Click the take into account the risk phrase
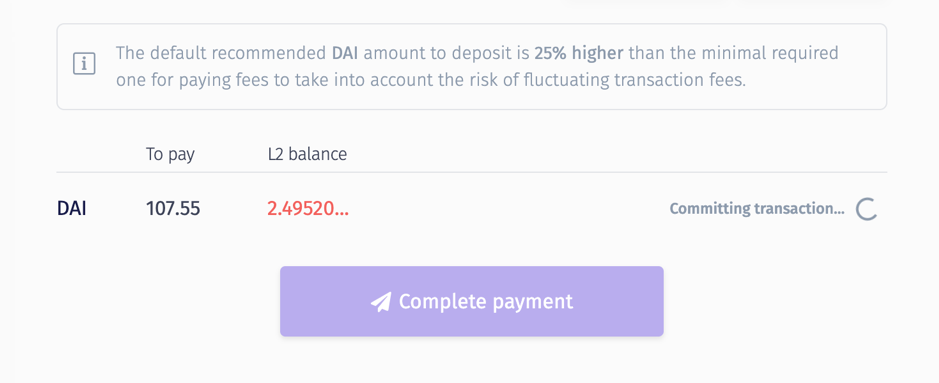 [397, 80]
